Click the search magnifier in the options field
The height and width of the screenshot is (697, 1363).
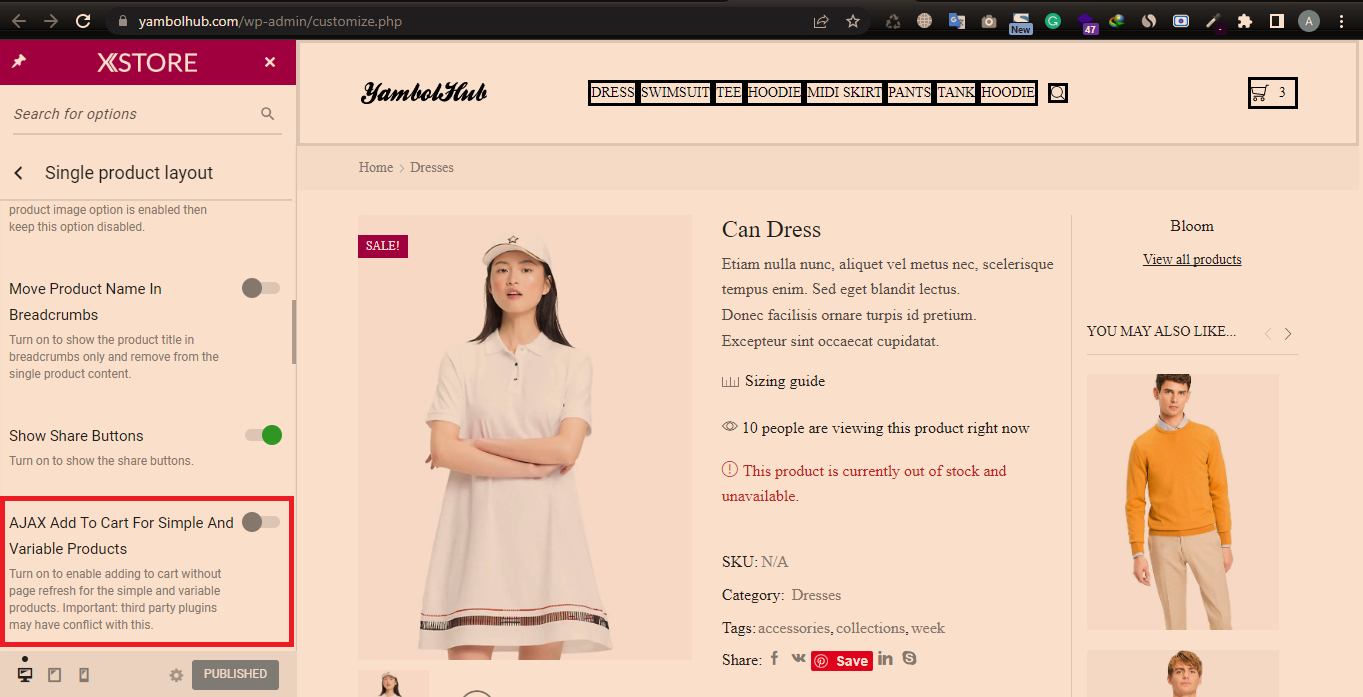coord(267,114)
